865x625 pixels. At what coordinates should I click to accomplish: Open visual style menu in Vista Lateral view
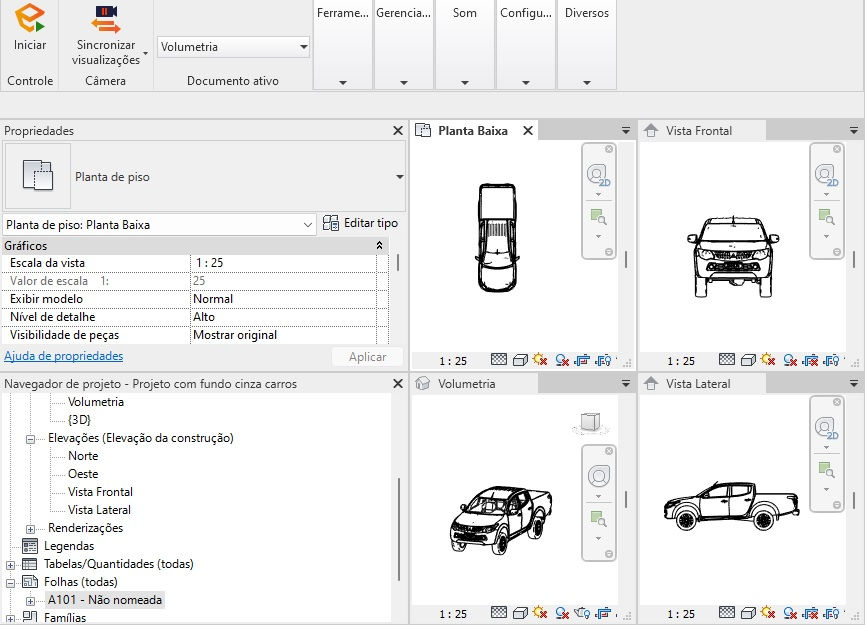tap(748, 613)
